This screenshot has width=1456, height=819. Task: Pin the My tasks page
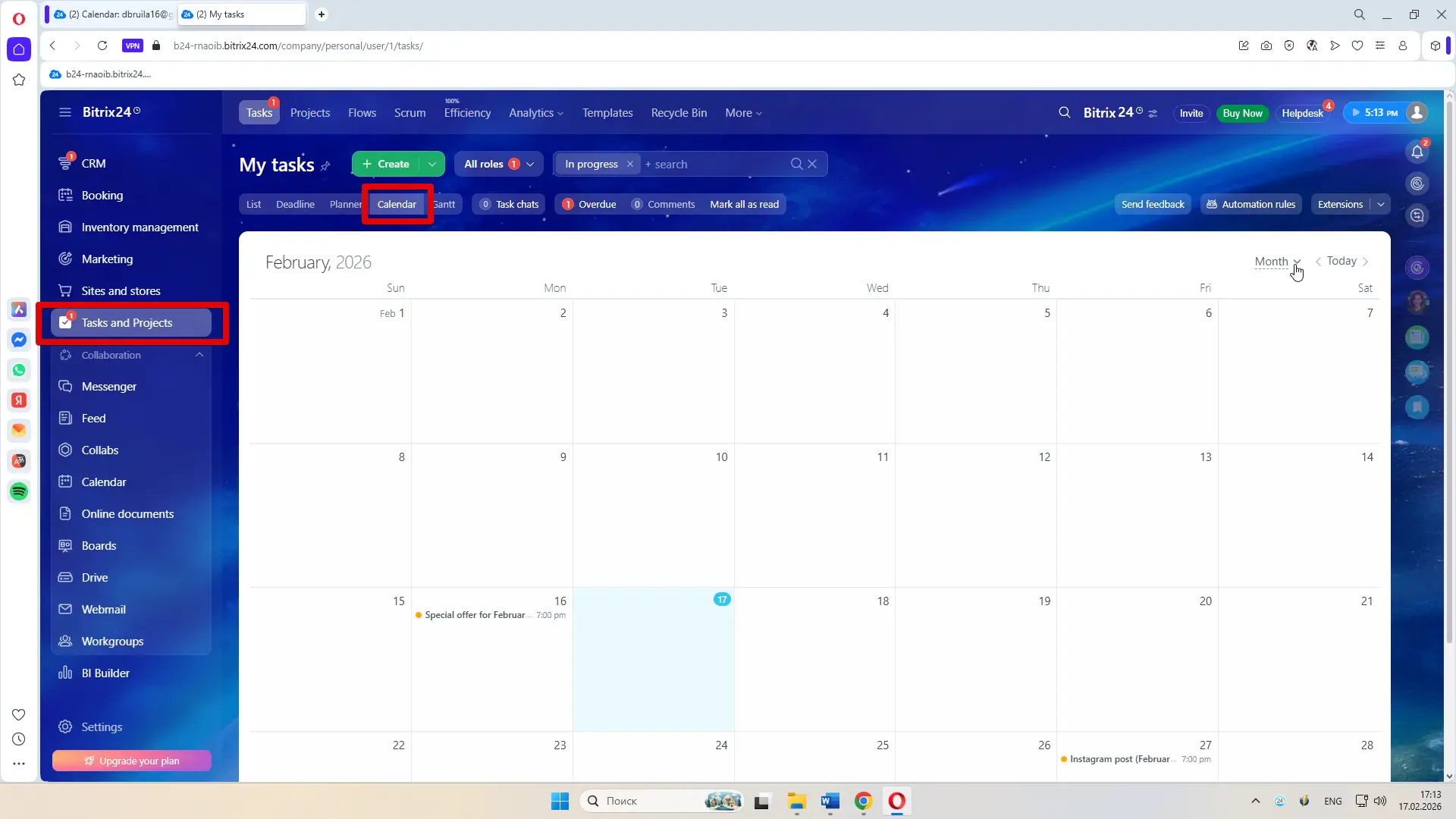(x=325, y=166)
